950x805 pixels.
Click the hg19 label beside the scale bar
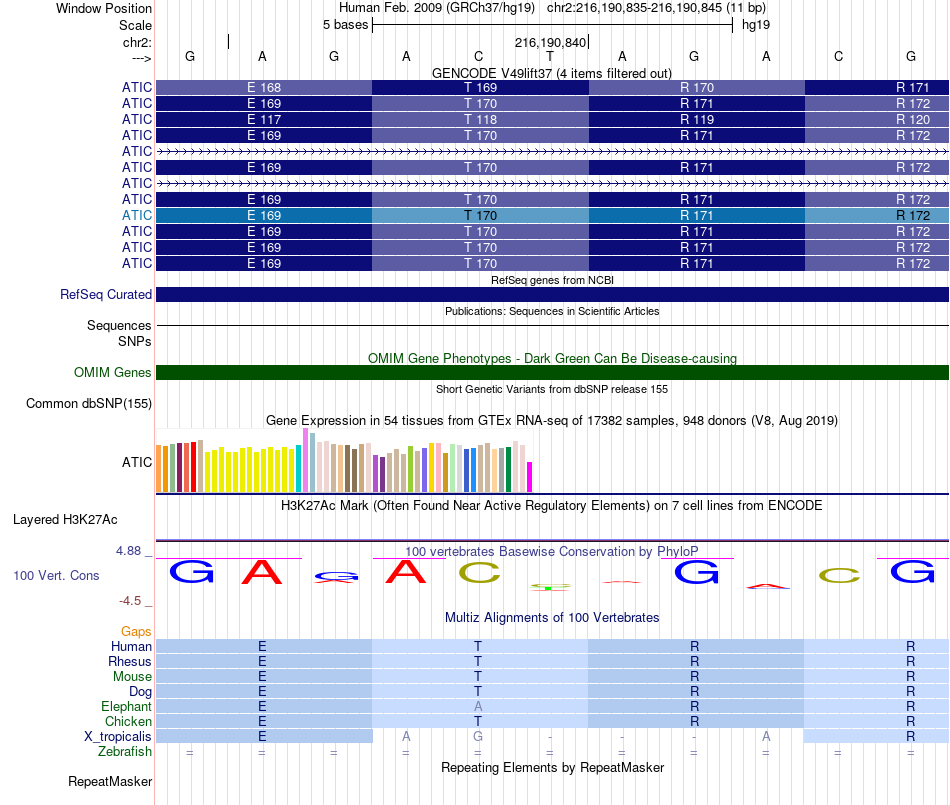(756, 25)
